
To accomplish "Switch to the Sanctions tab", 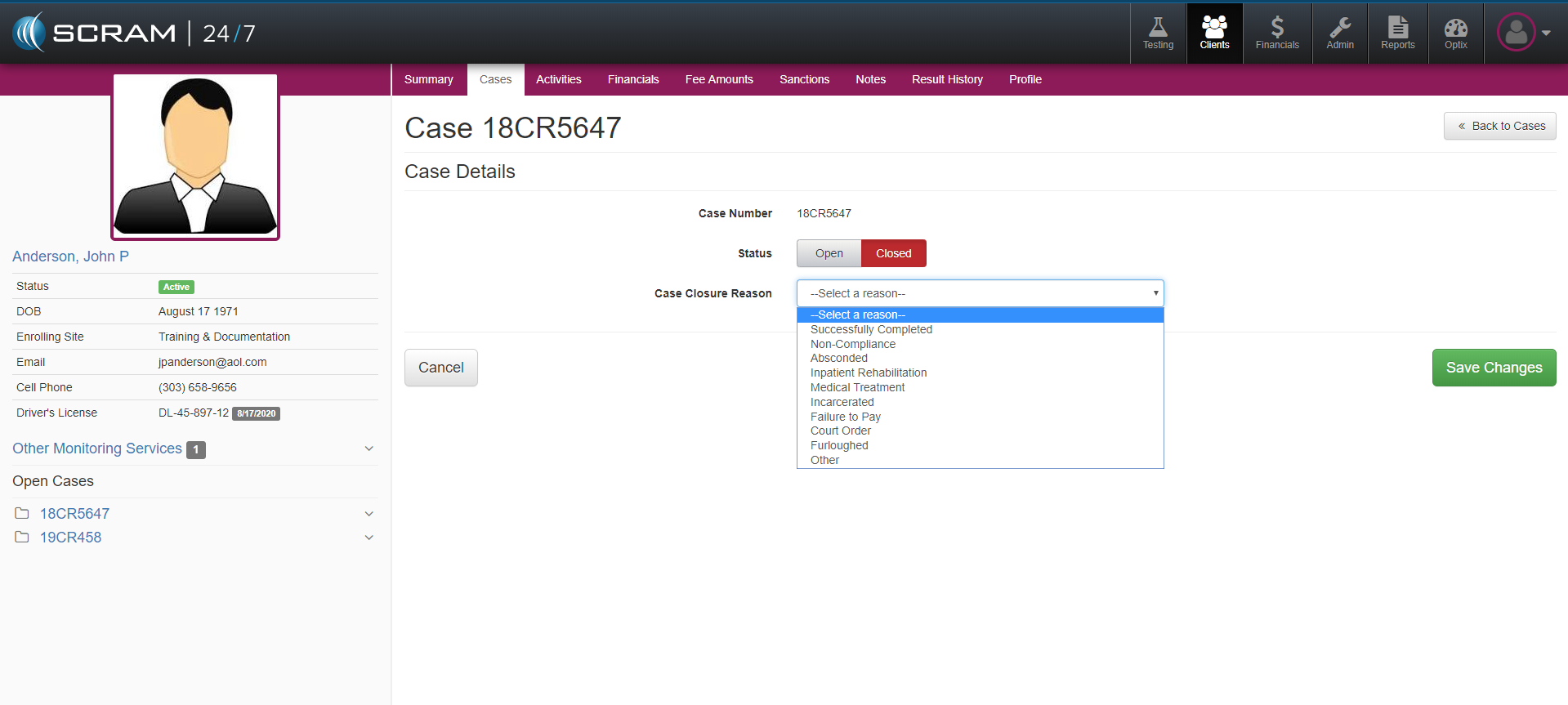I will tap(804, 79).
